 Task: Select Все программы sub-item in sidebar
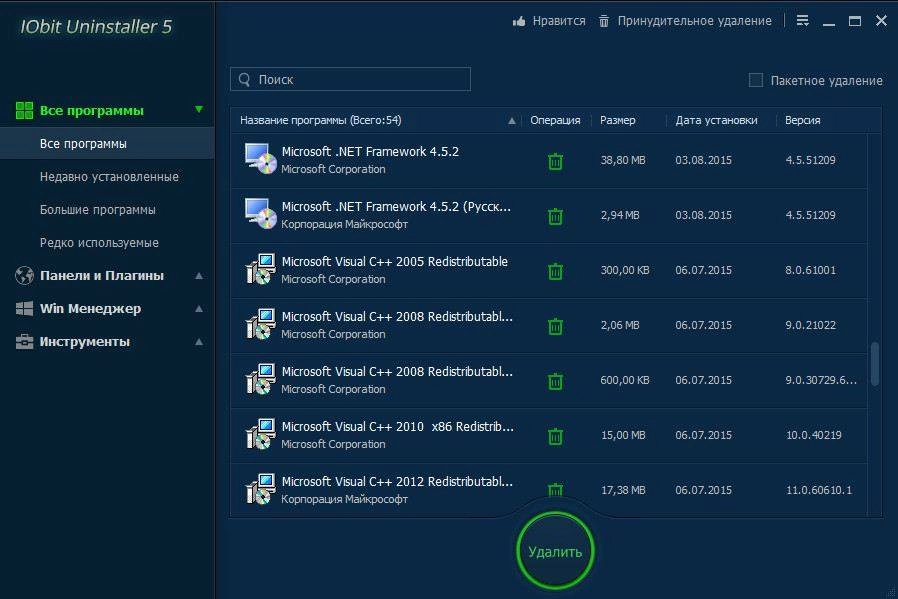(107, 143)
